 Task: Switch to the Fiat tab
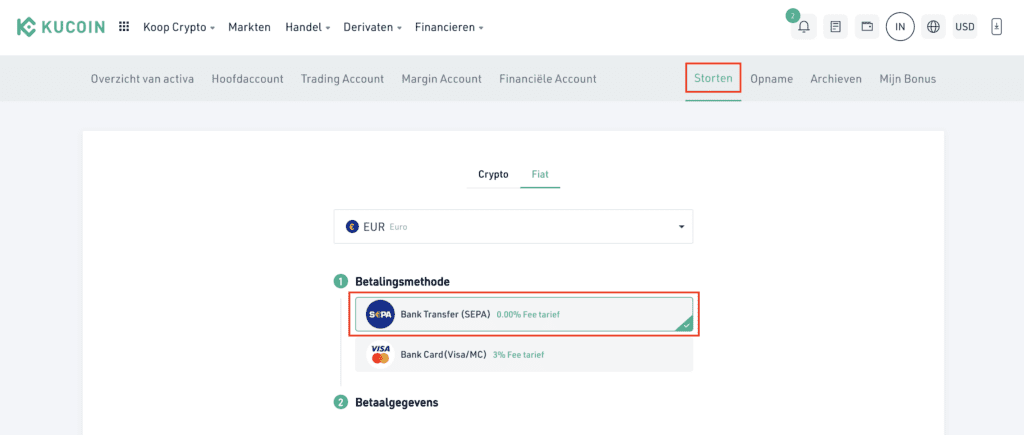[x=540, y=174]
